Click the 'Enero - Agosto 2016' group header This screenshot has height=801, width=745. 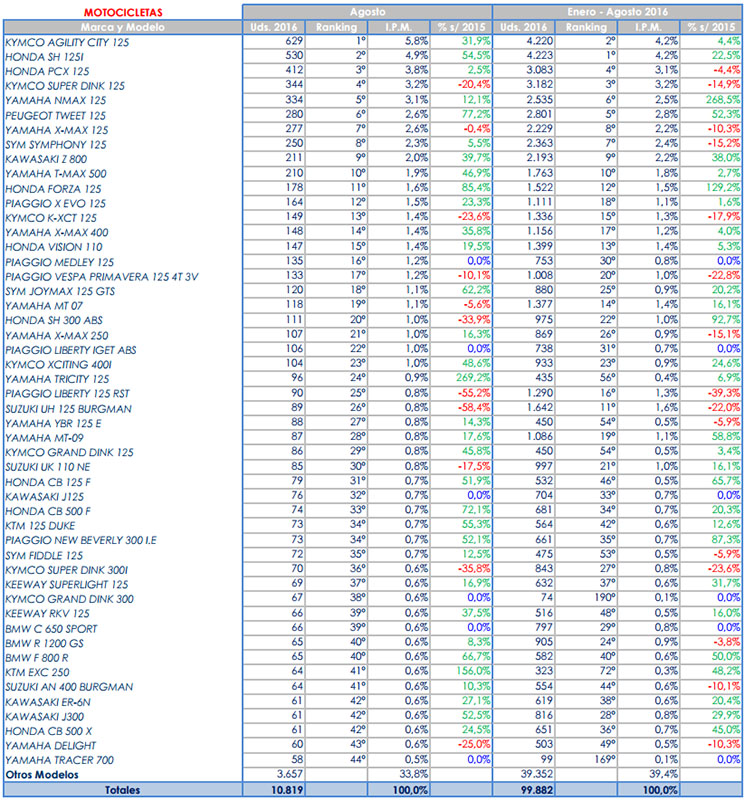coord(617,12)
